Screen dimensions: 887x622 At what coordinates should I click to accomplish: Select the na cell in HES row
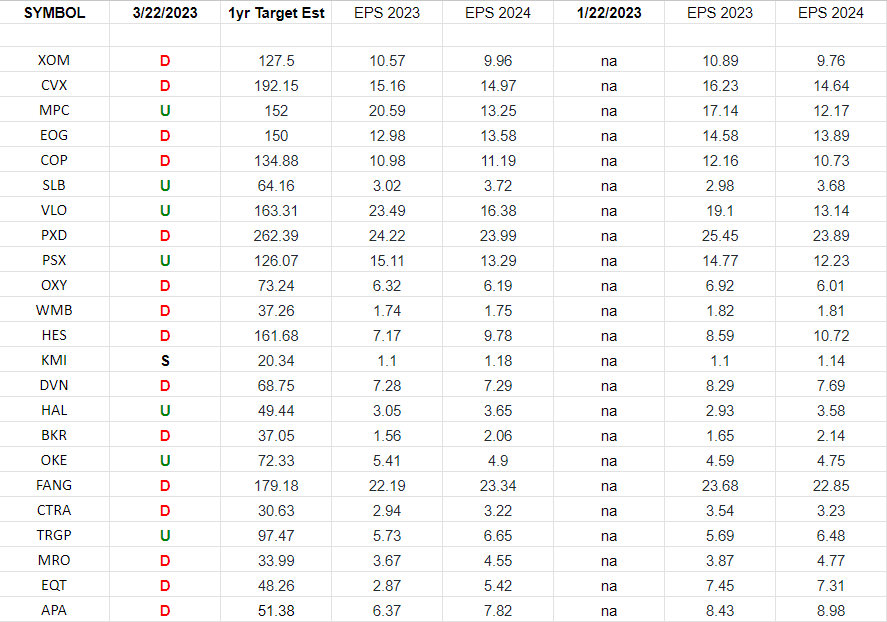tap(609, 336)
